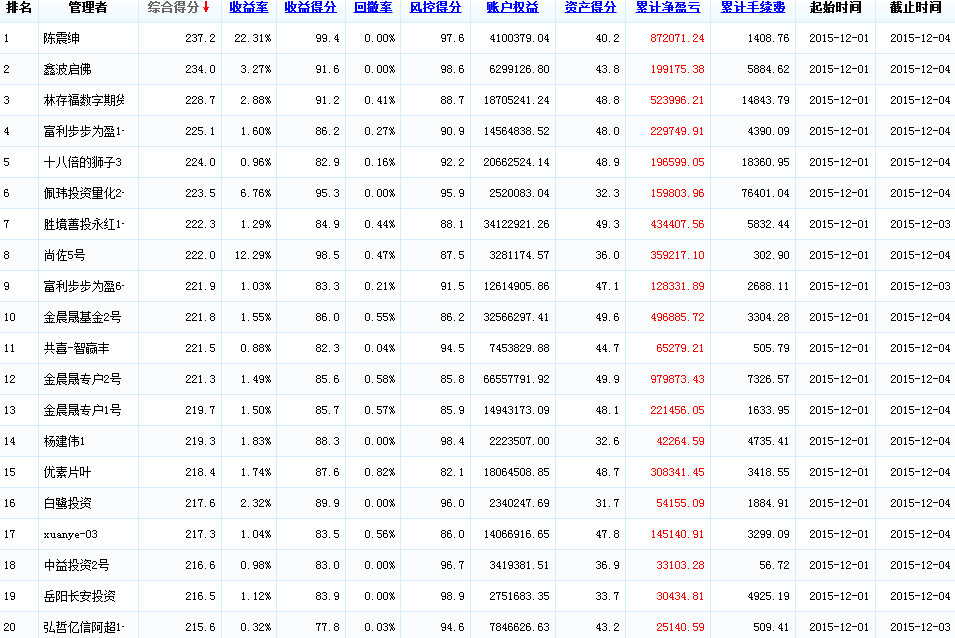Screen dimensions: 955x638
Task: Select manager 优素片叶
Action: (68, 472)
